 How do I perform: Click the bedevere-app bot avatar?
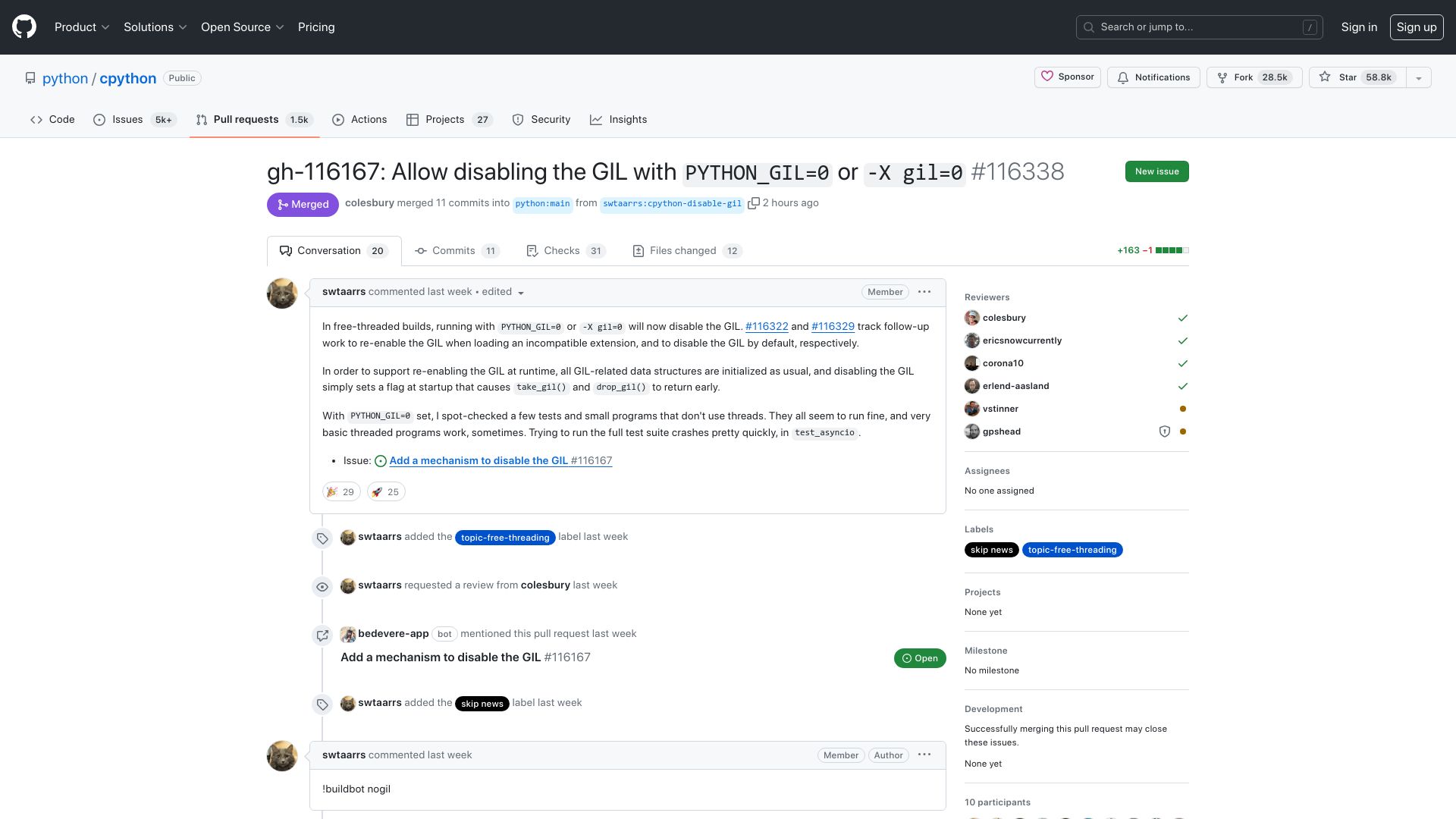[348, 634]
